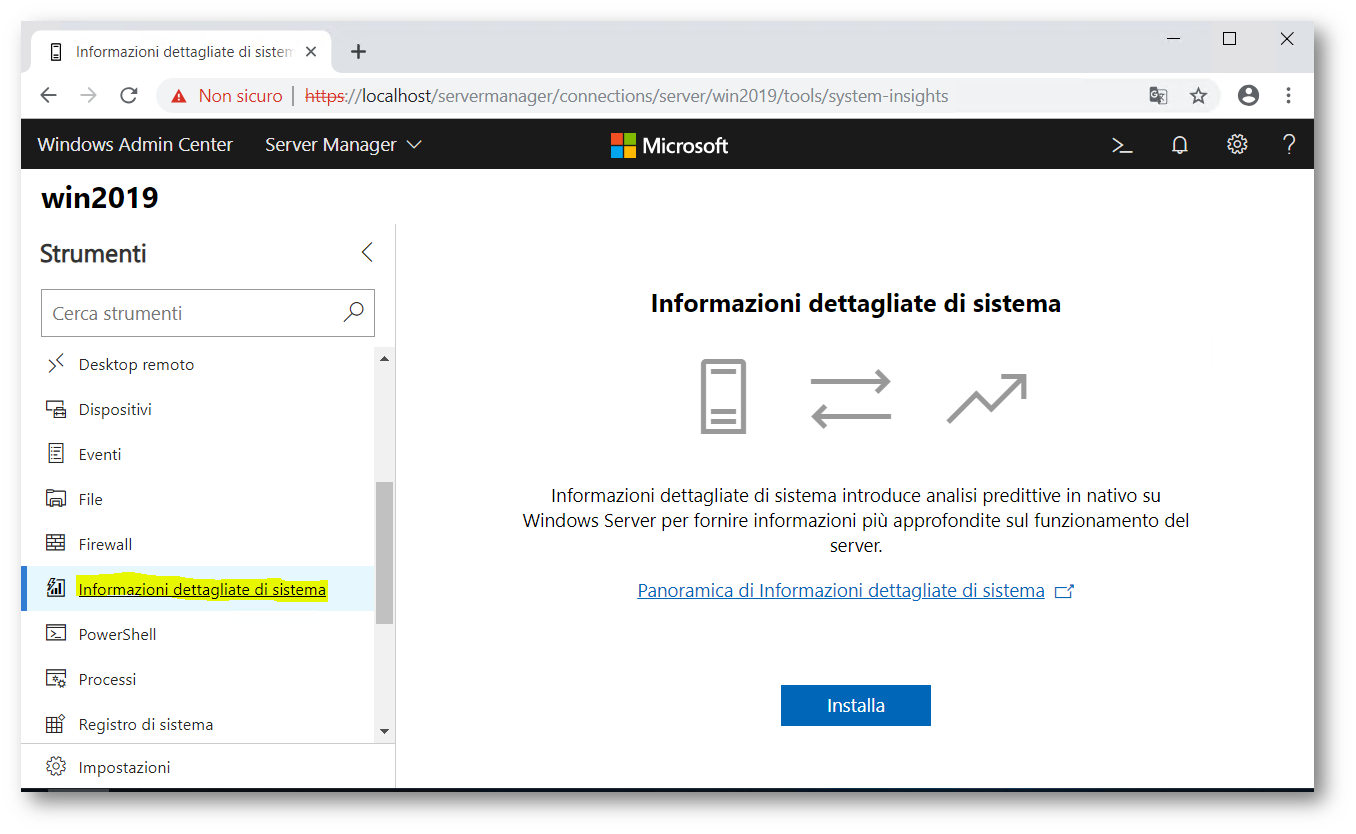
Task: Open the Chrome three-dot menu
Action: (1288, 96)
